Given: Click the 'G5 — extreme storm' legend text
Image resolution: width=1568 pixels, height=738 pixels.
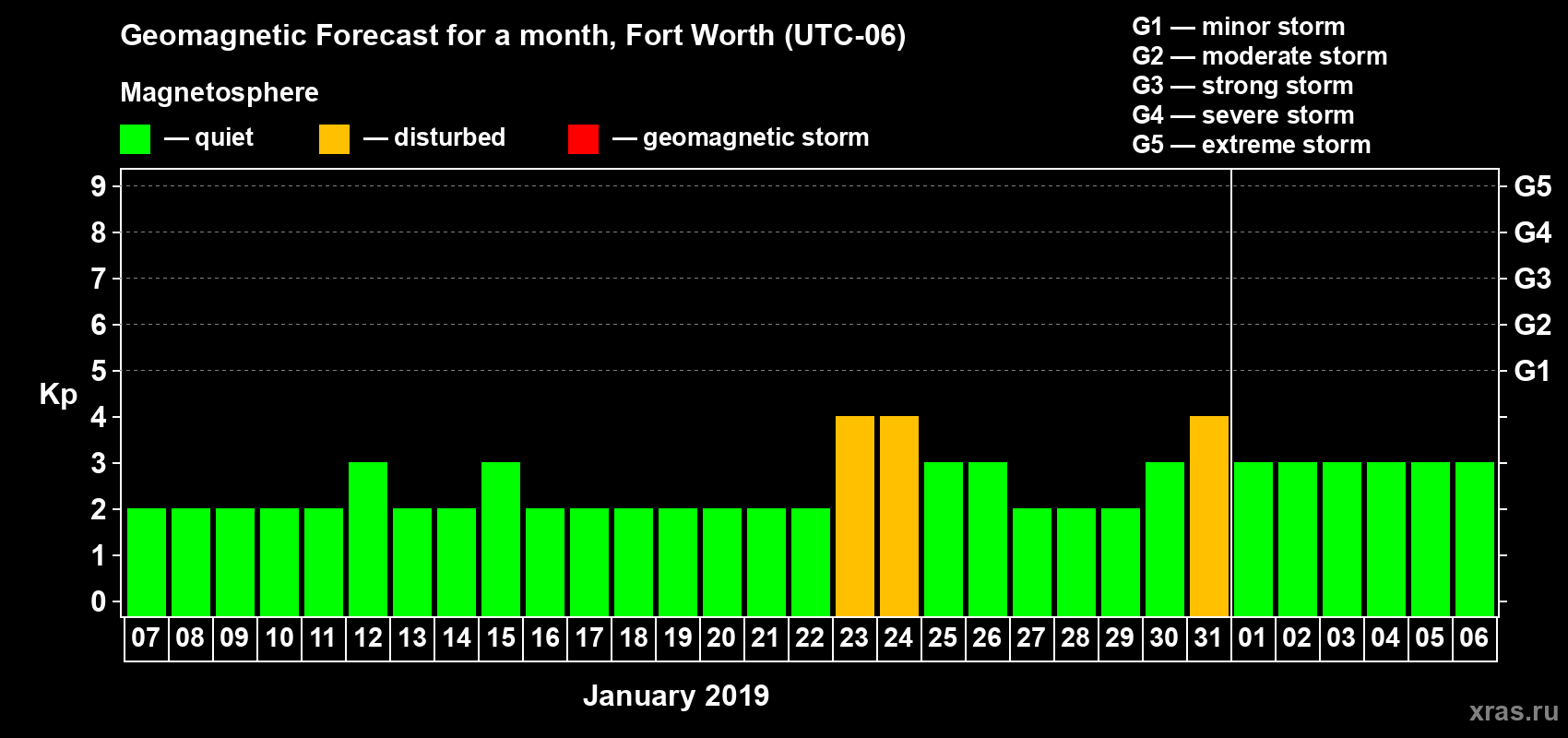Looking at the screenshot, I should (x=1251, y=145).
